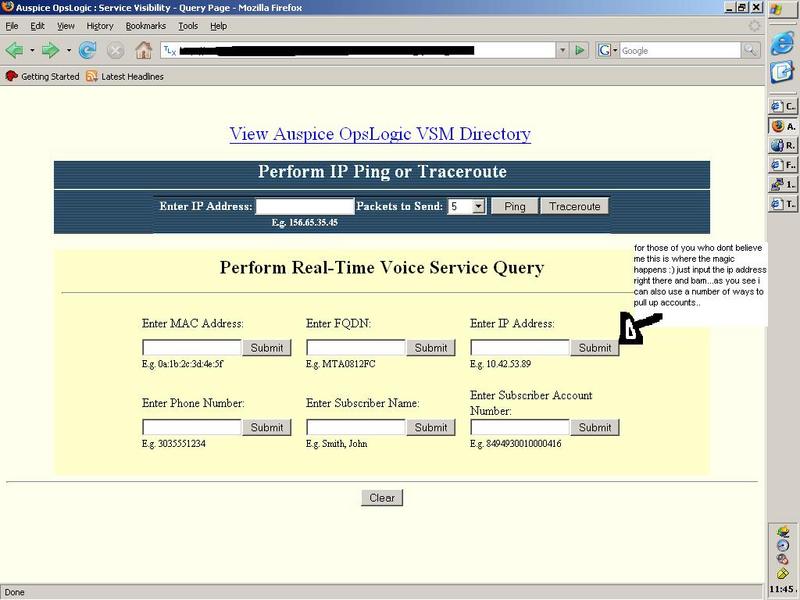Click the round blue system tray icon

point(783,545)
